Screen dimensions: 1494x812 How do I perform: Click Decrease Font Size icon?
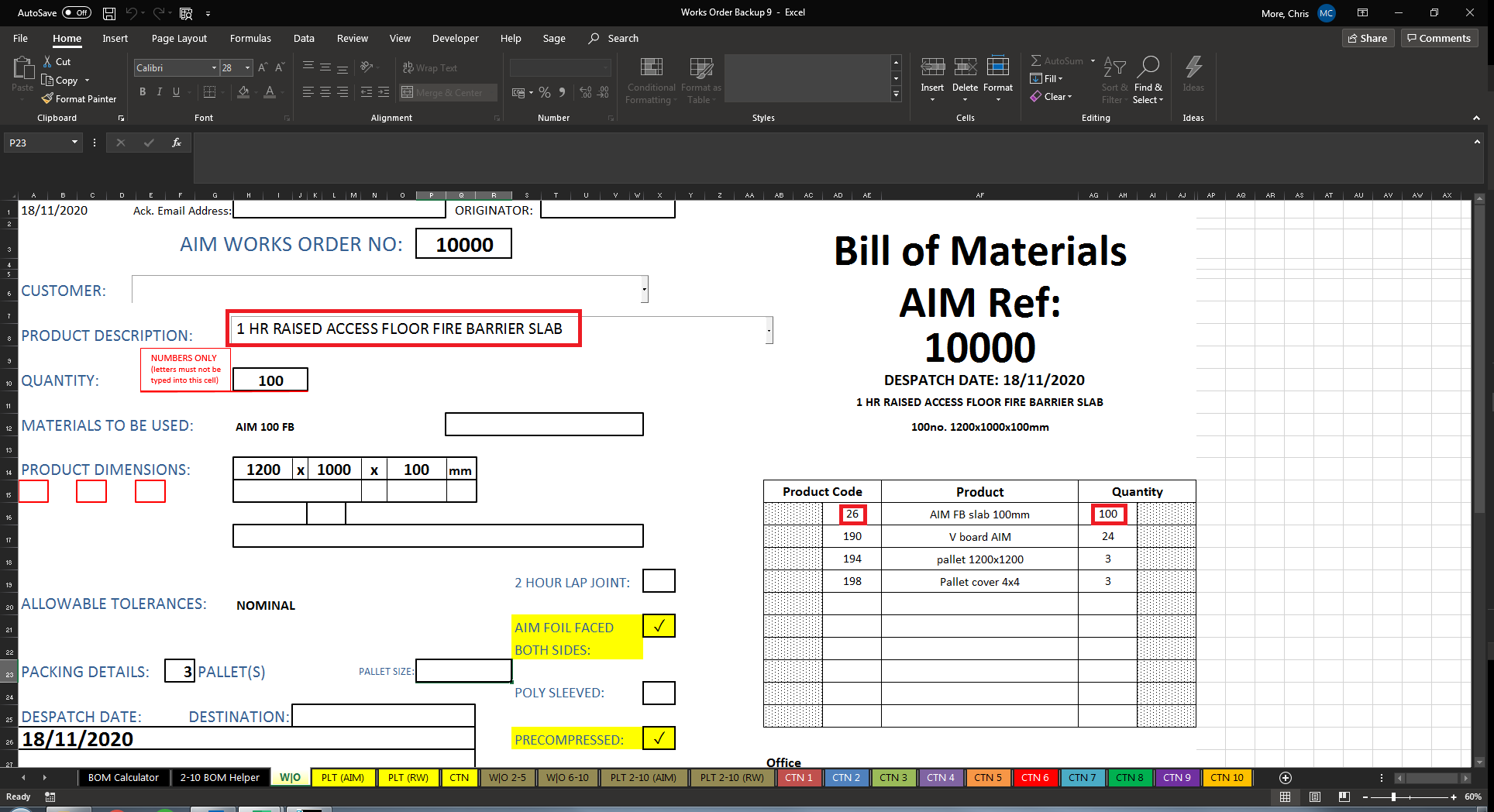click(x=280, y=68)
